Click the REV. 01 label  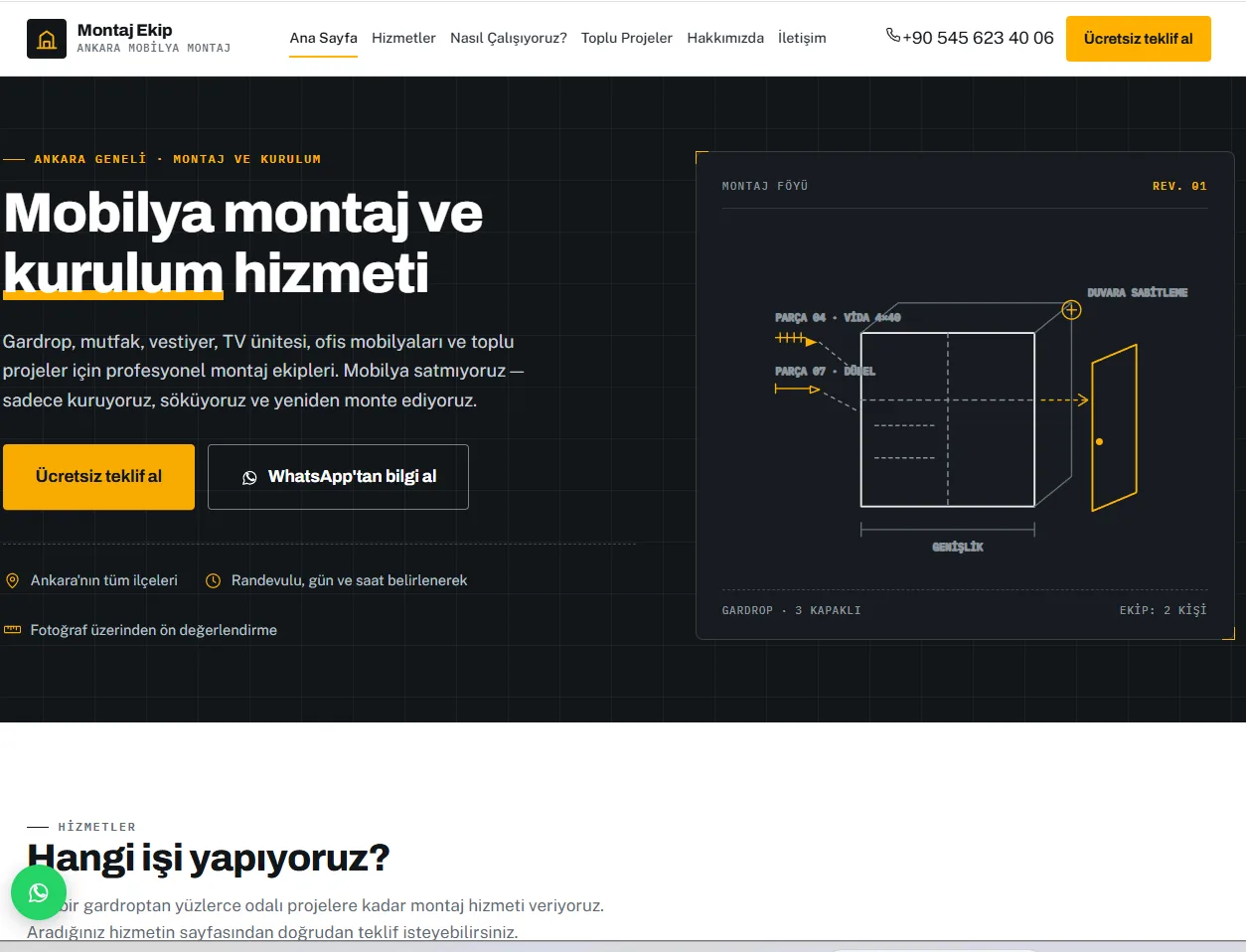click(x=1179, y=186)
